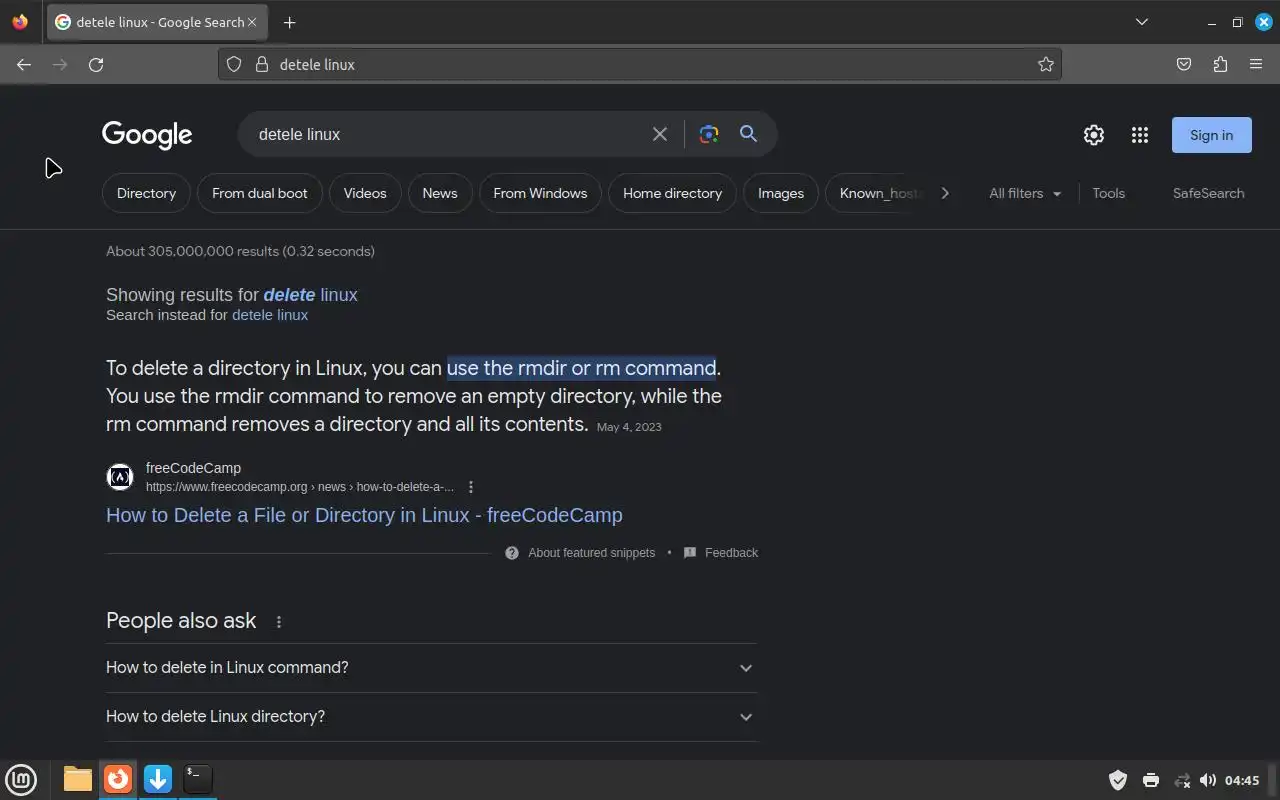
Task: Open 'How to Delete a File or Directory' result
Action: [364, 515]
